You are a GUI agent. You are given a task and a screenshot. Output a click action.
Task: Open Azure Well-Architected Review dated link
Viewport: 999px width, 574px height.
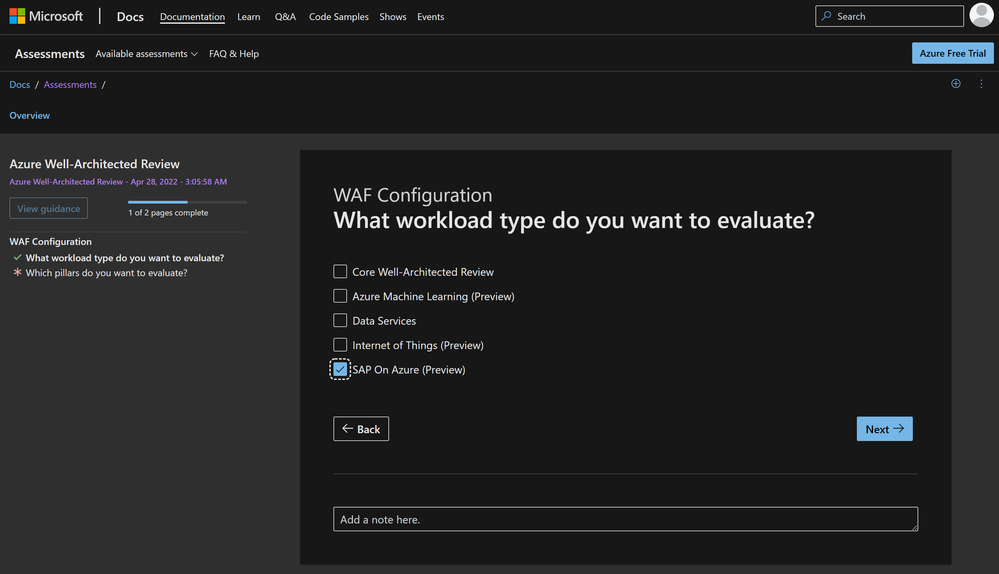pyautogui.click(x=118, y=182)
